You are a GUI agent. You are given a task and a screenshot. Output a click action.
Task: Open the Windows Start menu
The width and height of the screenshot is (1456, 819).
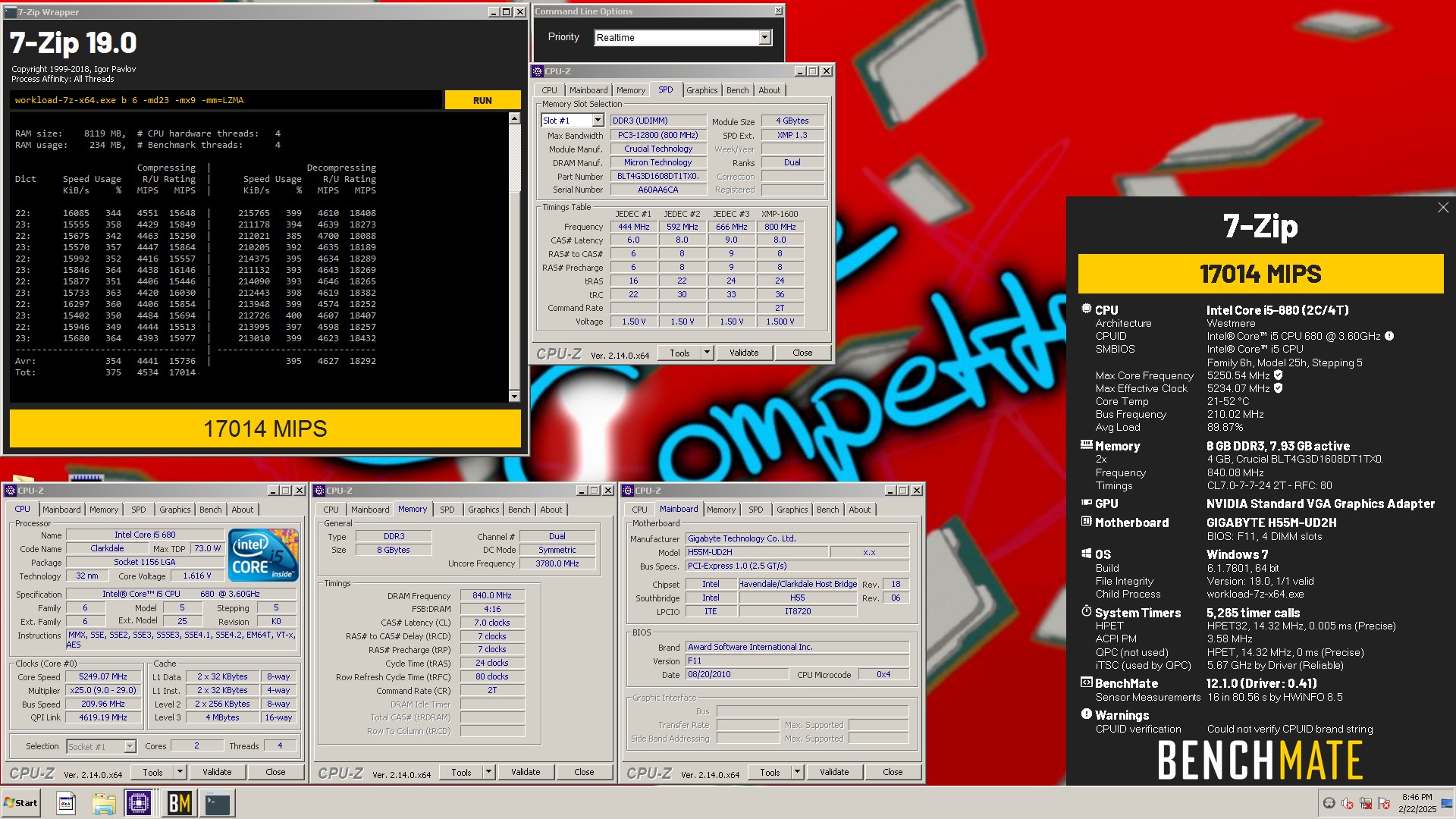[21, 803]
